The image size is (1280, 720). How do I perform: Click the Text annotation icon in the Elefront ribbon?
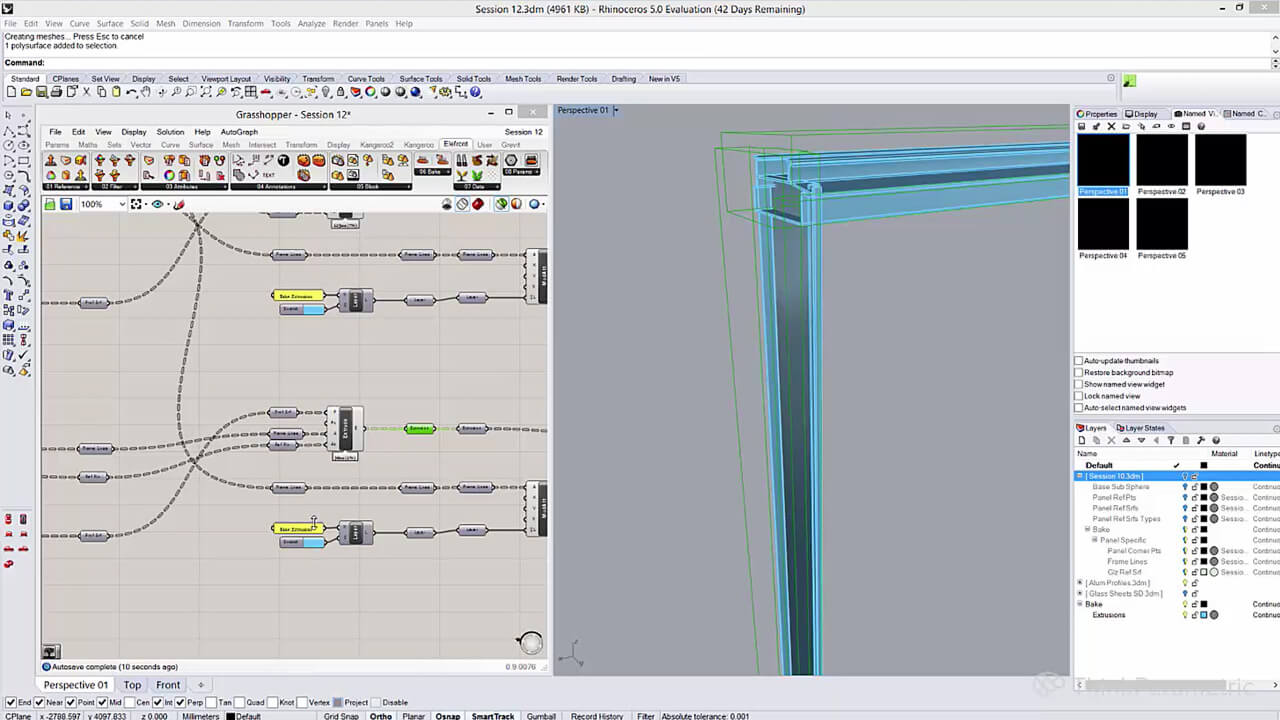268,175
